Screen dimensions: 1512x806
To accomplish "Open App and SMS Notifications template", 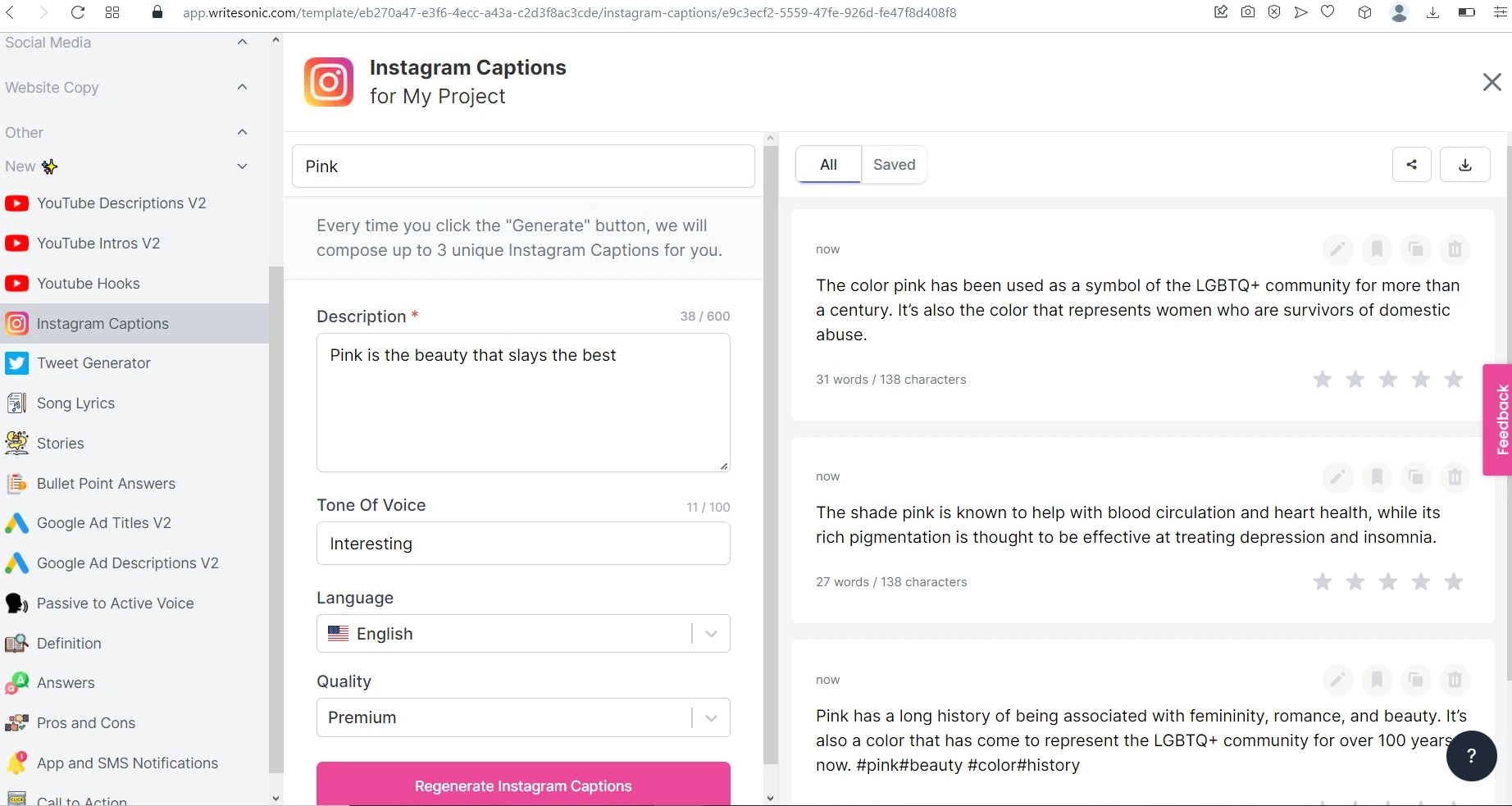I will [x=134, y=763].
